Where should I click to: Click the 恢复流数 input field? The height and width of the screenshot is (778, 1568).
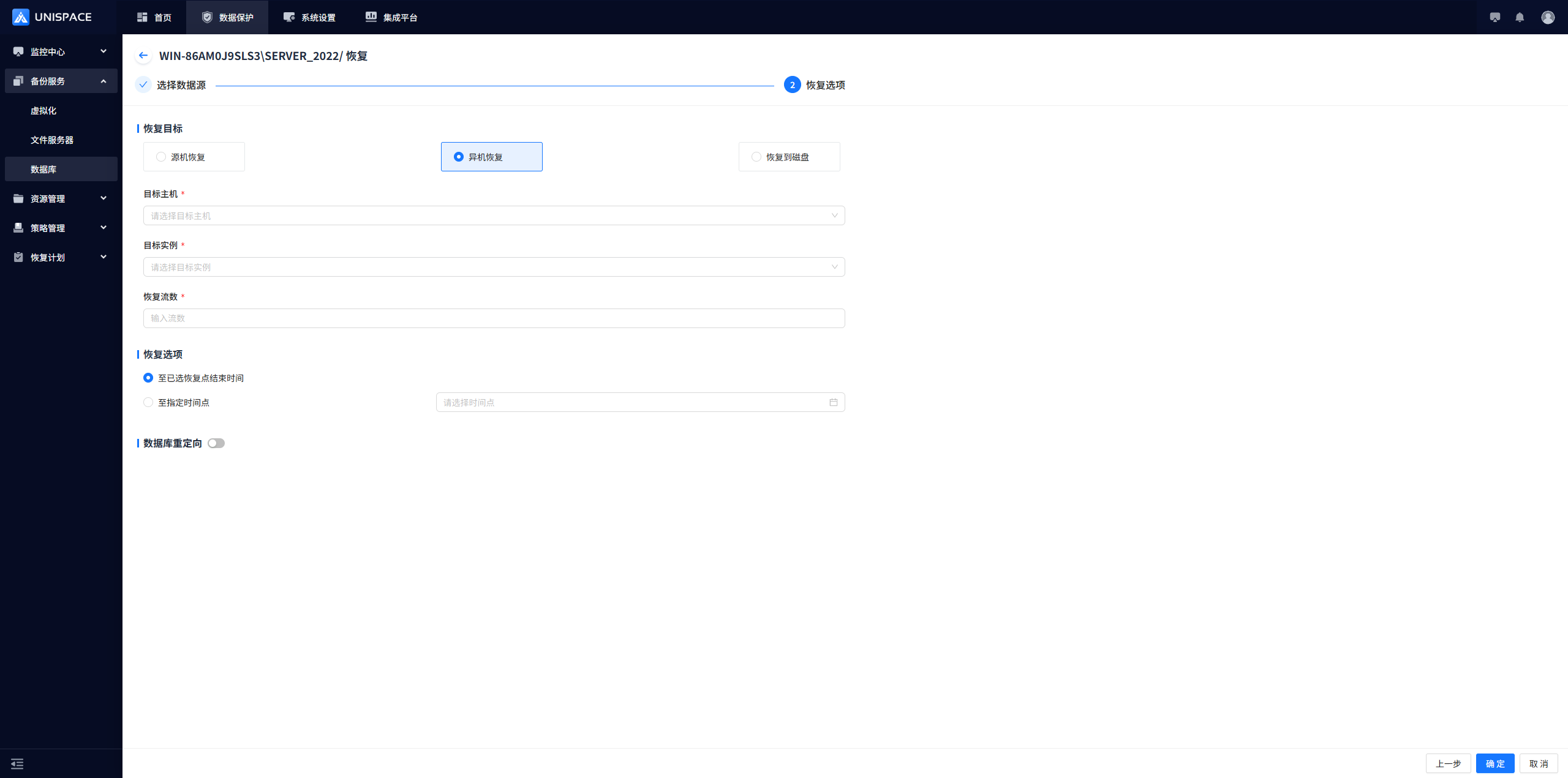point(494,318)
